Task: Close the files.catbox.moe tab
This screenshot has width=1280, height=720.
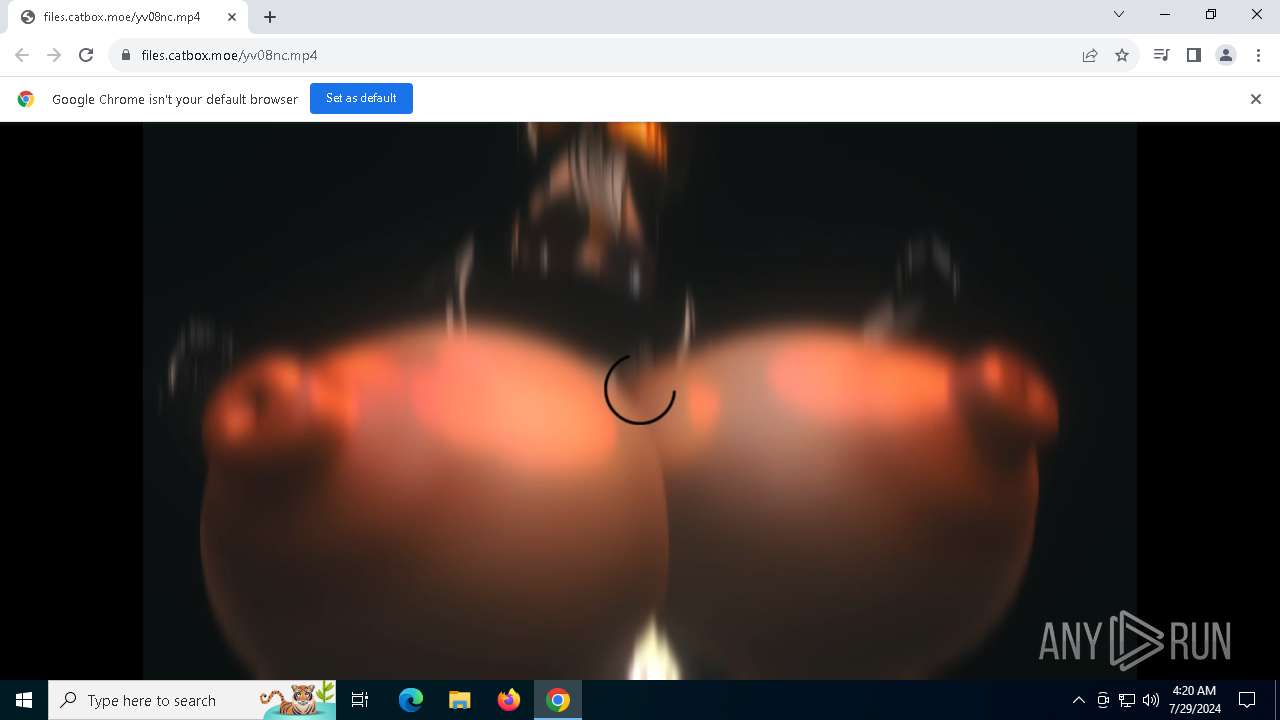Action: (x=231, y=17)
